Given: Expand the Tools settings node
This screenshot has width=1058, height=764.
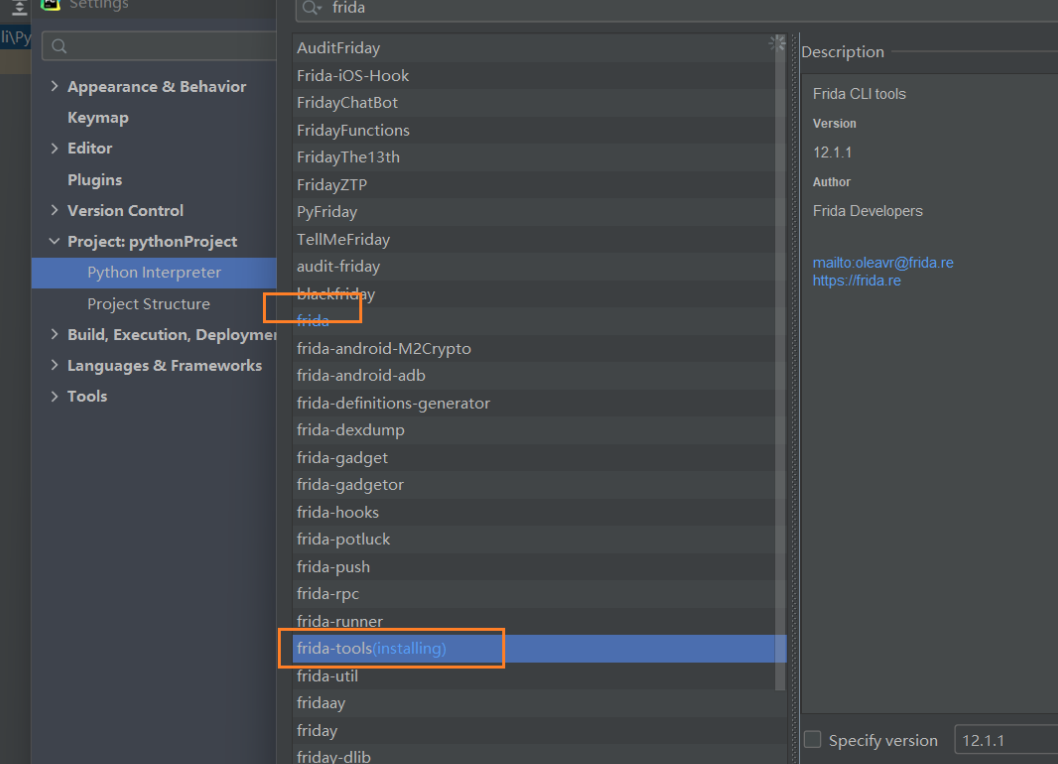Looking at the screenshot, I should coord(55,396).
